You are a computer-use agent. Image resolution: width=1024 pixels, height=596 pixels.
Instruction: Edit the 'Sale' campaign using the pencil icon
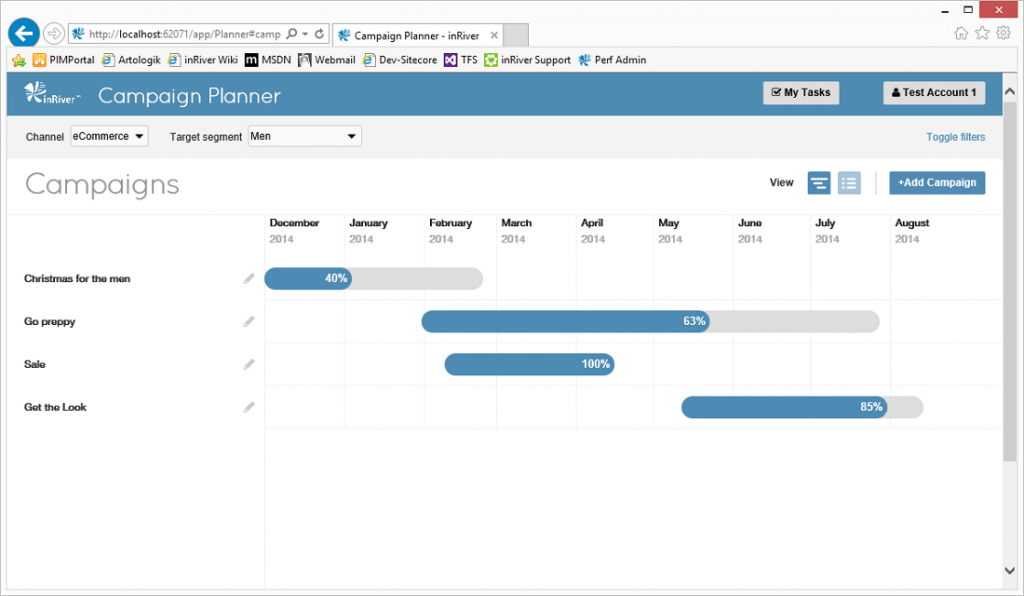[x=249, y=364]
